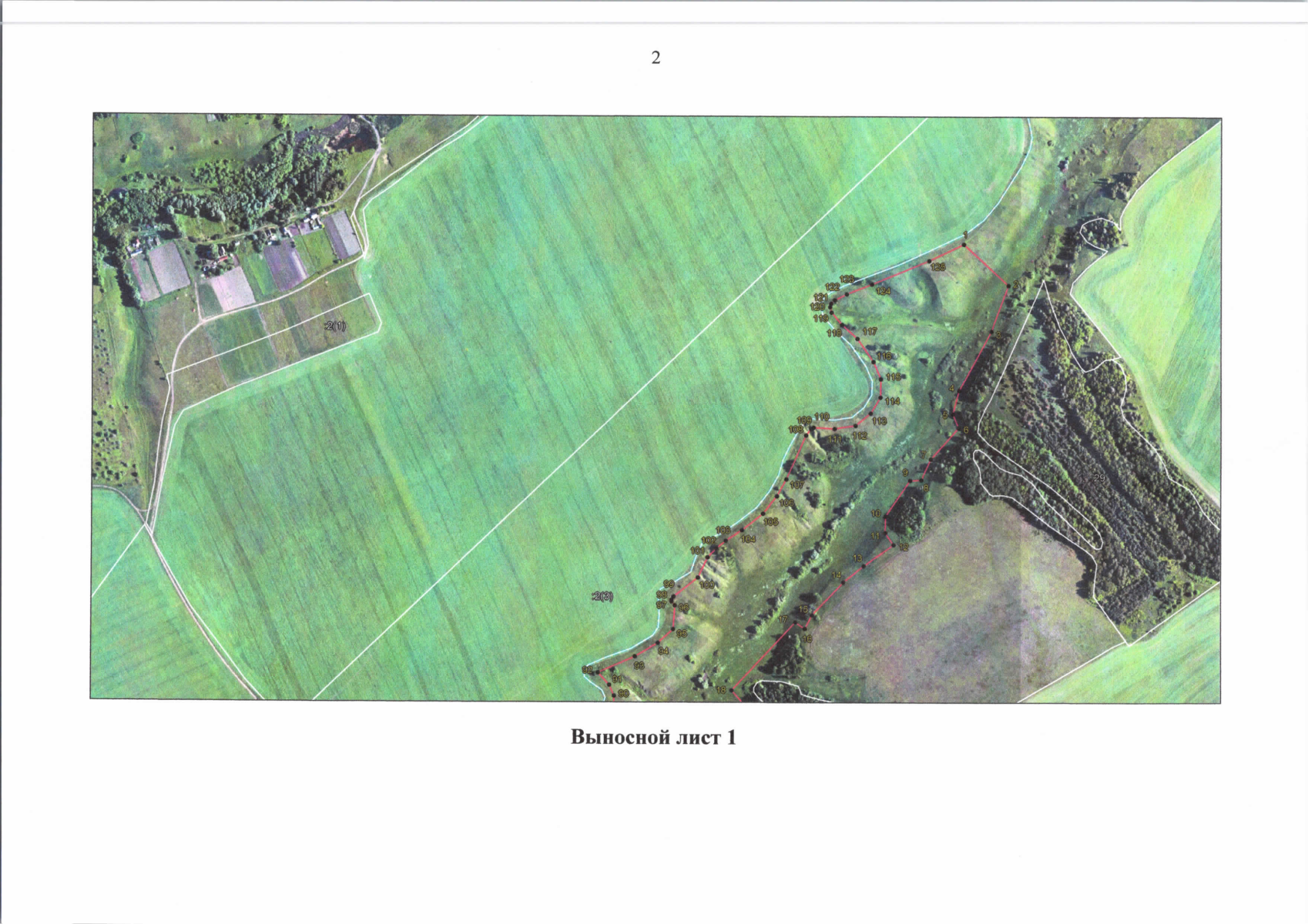Click boundary point marker 14
The height and width of the screenshot is (924, 1308).
pos(843,582)
